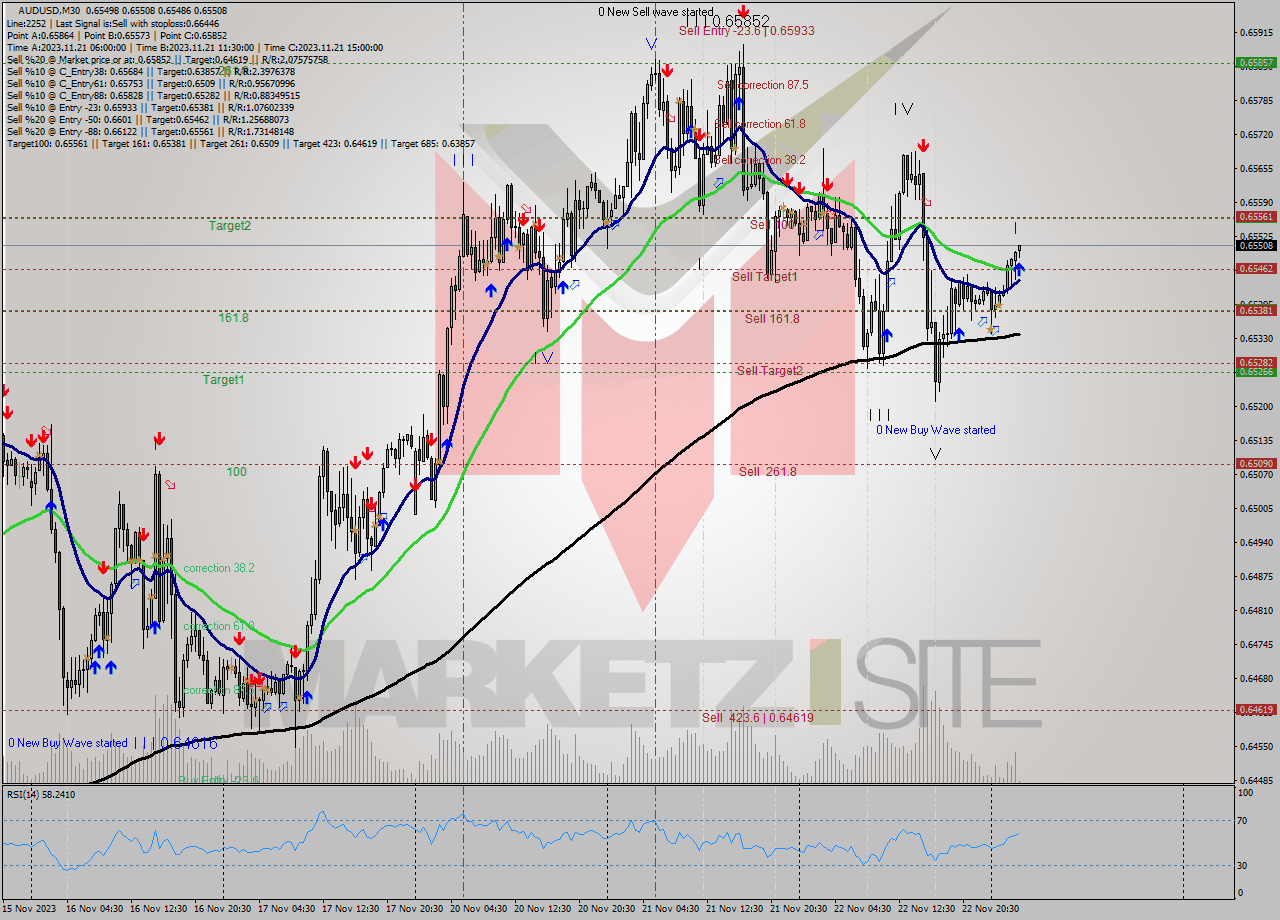
Task: Click the '17 Nov 12:30' time axis label
Action: coord(349,909)
